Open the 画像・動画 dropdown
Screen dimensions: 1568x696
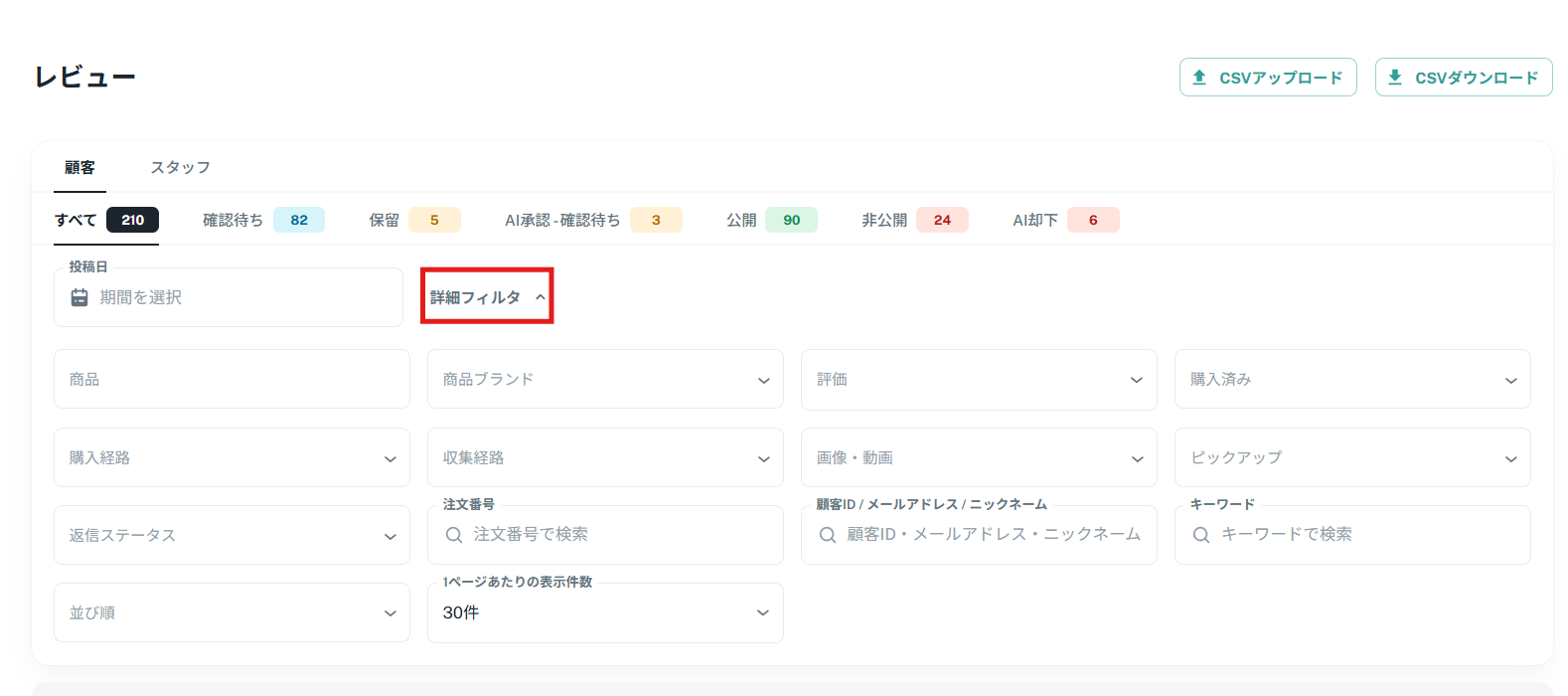tap(979, 457)
